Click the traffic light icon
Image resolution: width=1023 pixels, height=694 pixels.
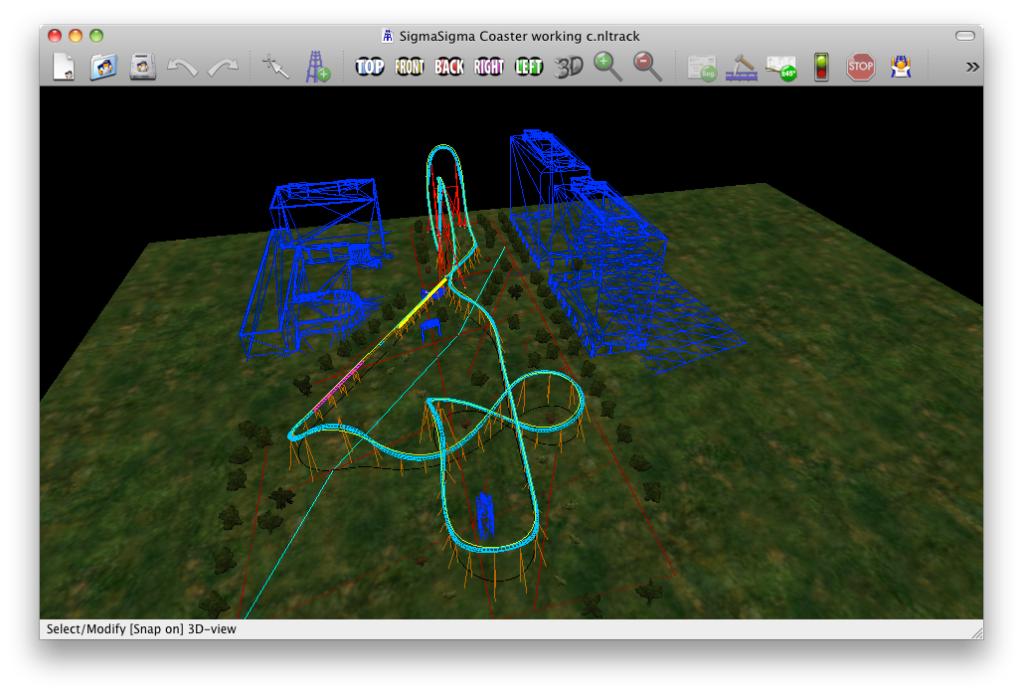coord(821,67)
